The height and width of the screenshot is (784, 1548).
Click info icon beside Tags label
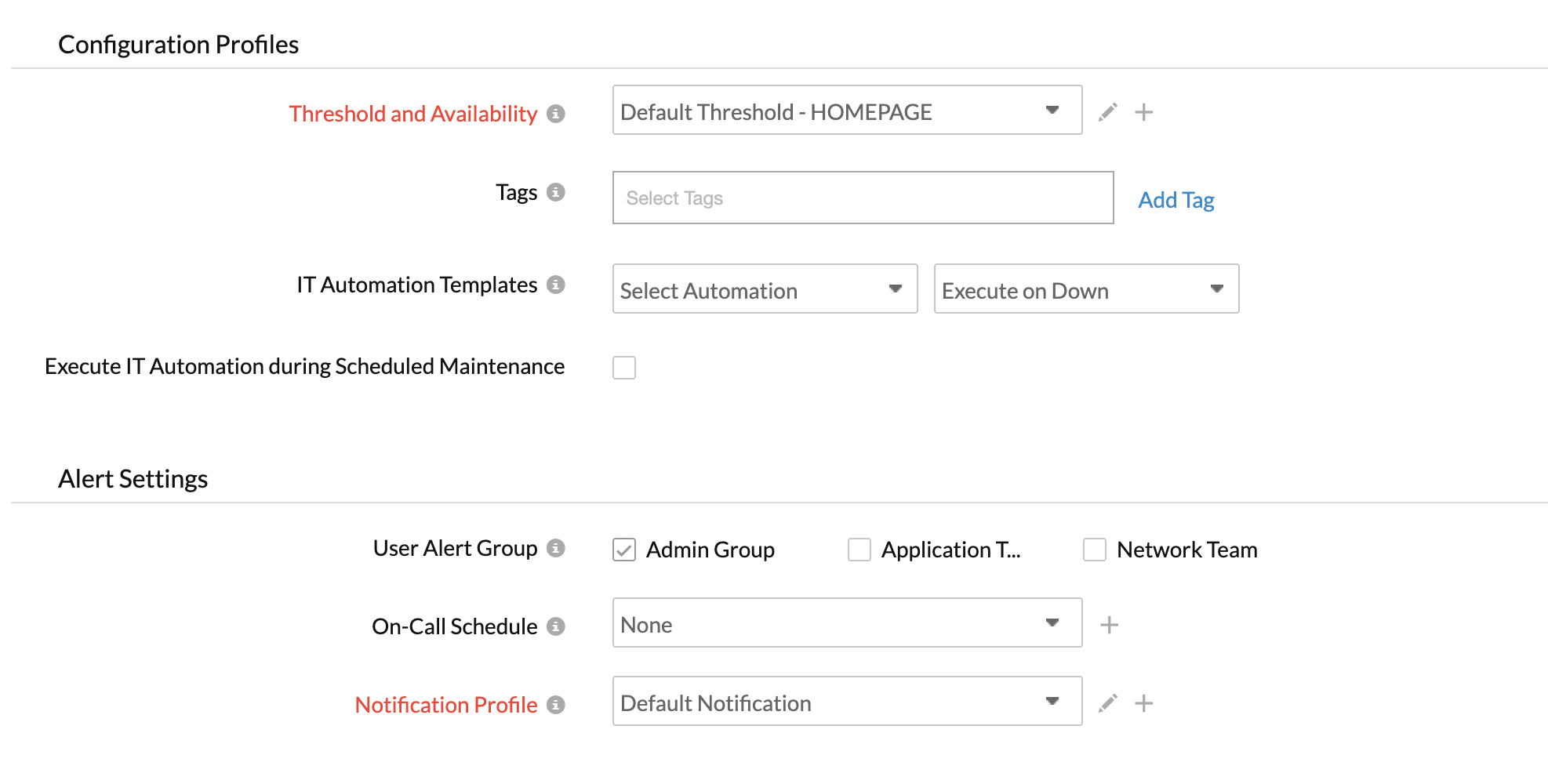tap(556, 192)
